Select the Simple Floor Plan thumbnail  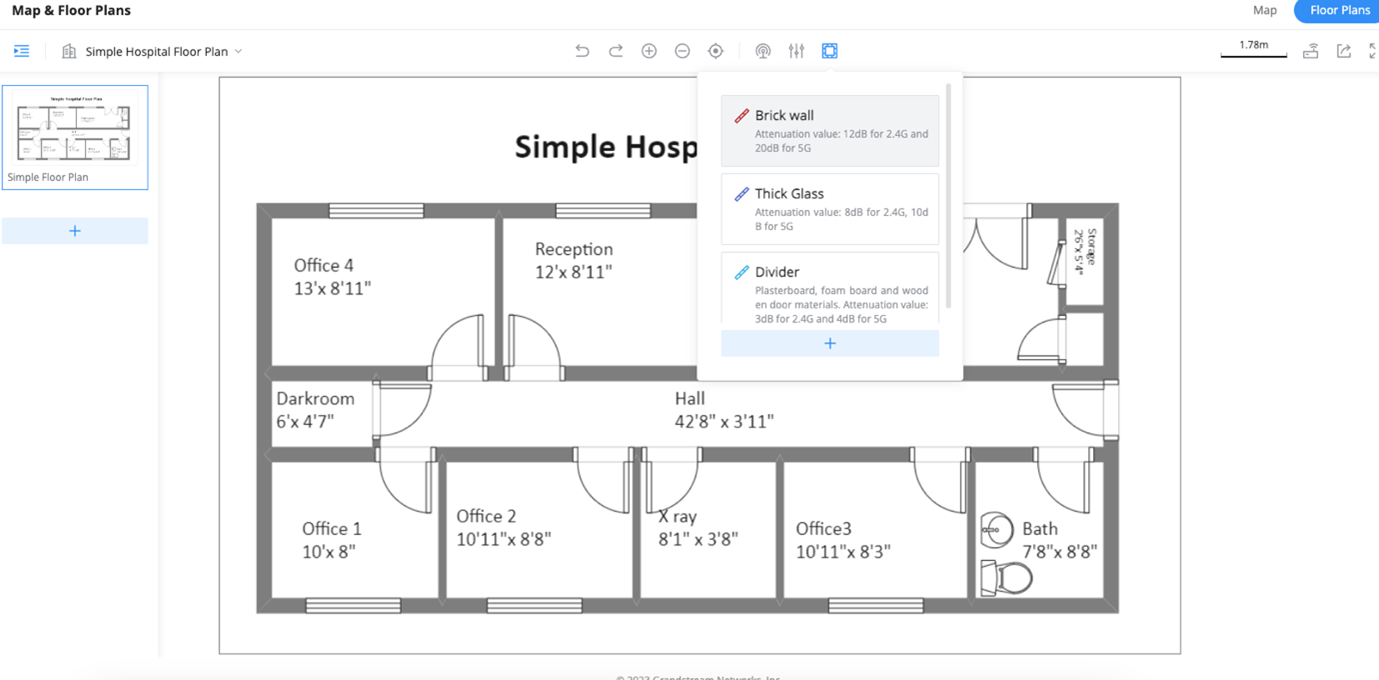[x=75, y=137]
